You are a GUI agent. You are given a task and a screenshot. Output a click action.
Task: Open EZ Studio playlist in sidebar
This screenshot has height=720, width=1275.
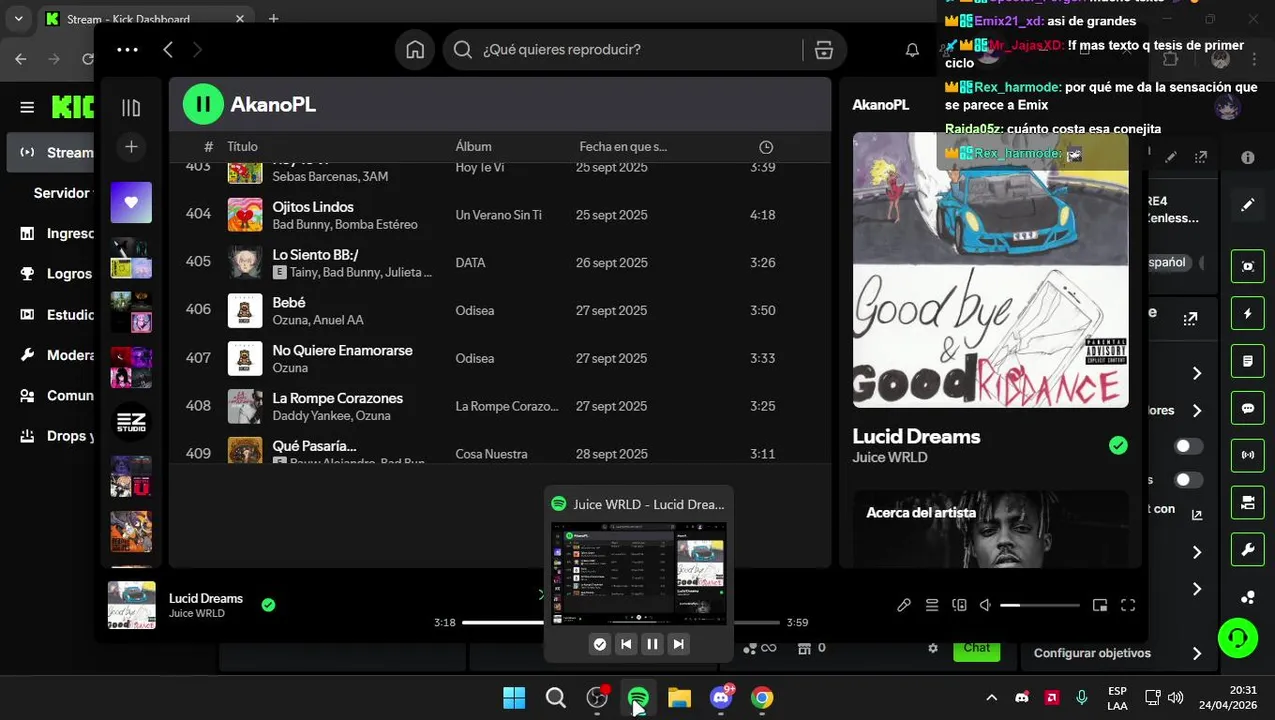tap(131, 421)
